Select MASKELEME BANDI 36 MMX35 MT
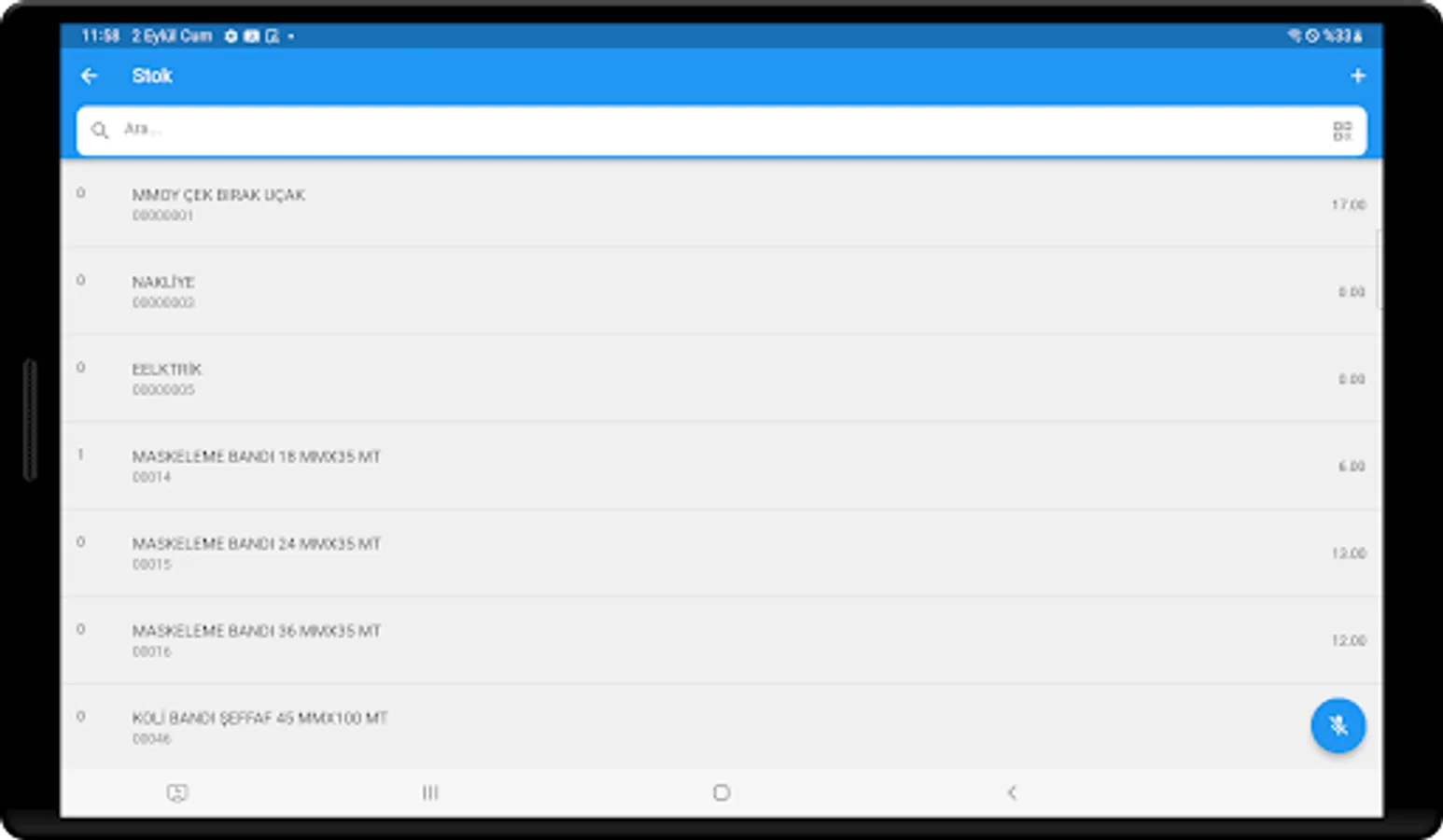 click(721, 640)
